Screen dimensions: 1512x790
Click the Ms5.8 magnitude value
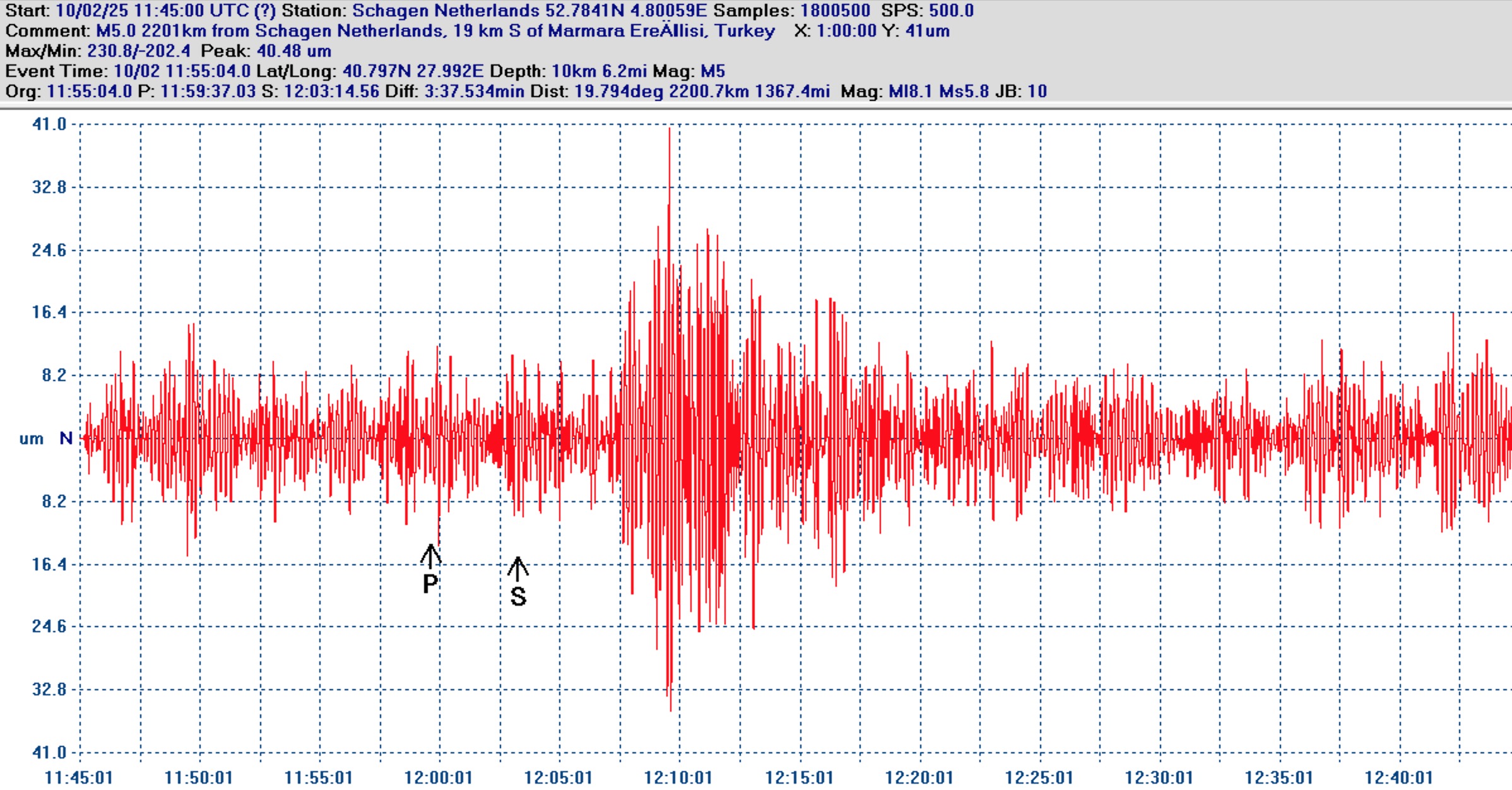coord(964,91)
